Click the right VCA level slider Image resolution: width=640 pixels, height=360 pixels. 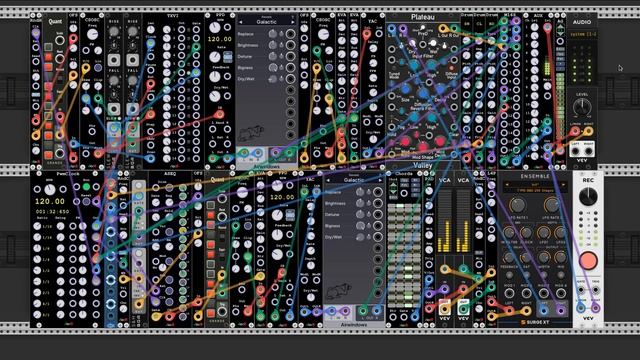(x=463, y=221)
